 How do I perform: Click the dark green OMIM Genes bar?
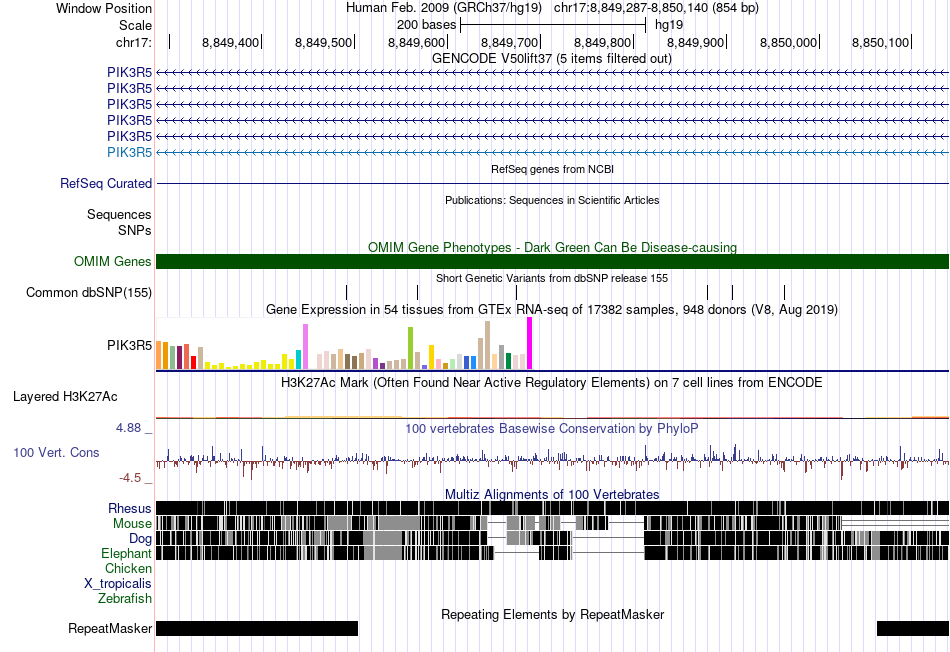(x=552, y=262)
